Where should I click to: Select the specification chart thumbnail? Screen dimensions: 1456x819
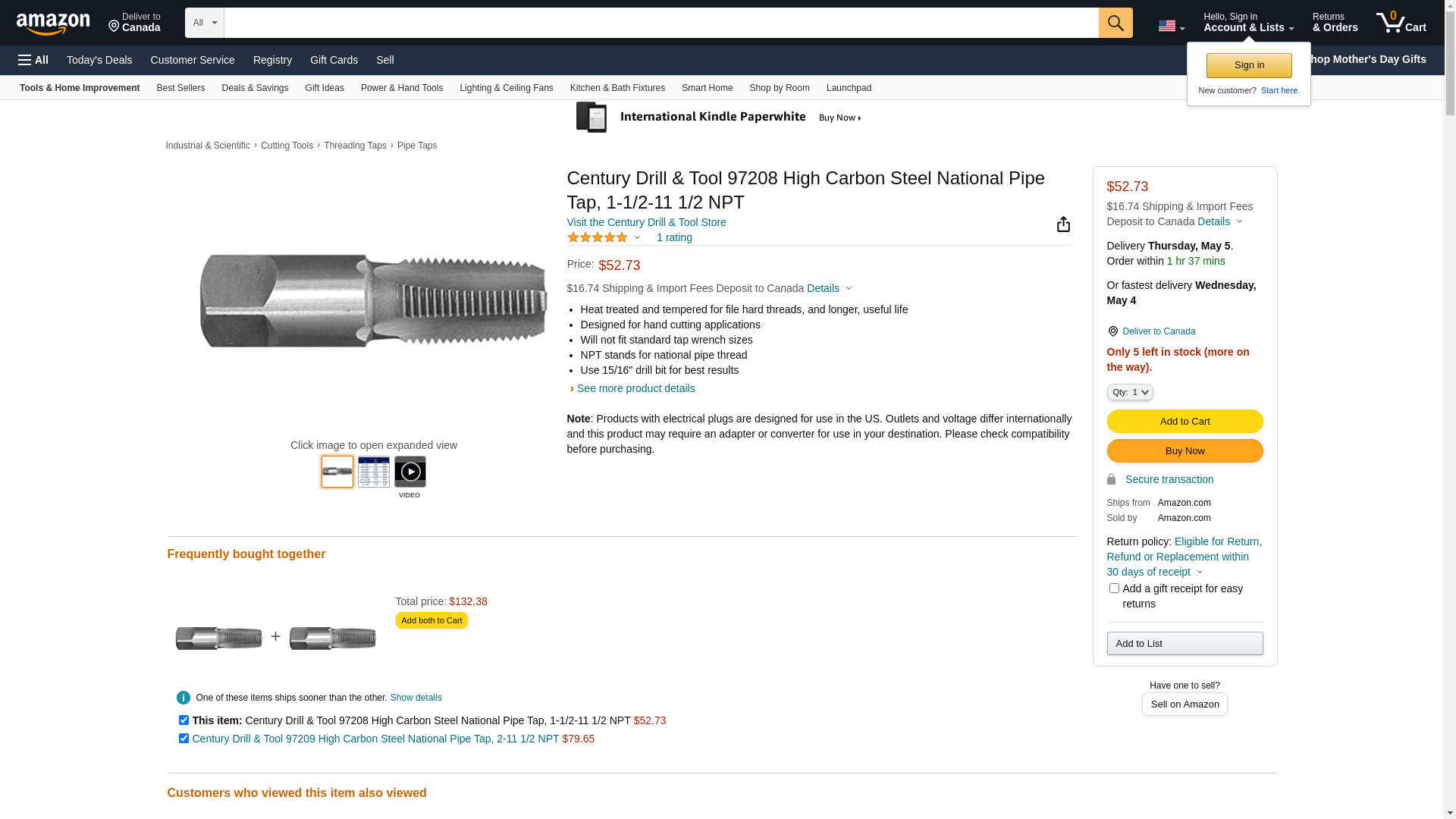(374, 472)
